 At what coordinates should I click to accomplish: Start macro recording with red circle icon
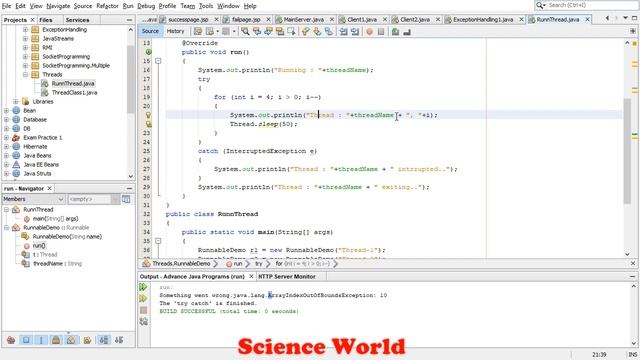point(369,31)
